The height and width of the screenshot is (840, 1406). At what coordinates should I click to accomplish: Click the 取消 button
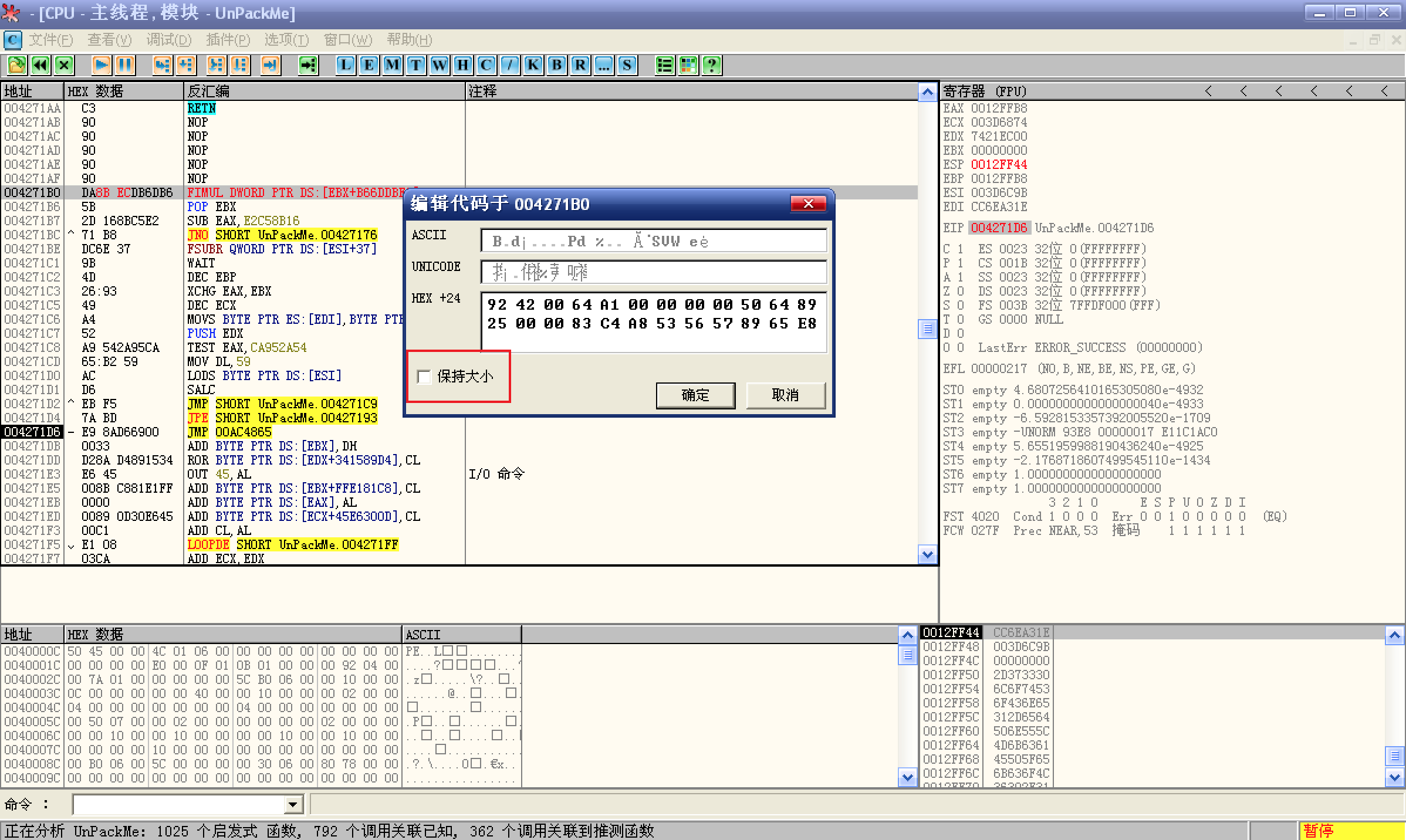(x=785, y=395)
